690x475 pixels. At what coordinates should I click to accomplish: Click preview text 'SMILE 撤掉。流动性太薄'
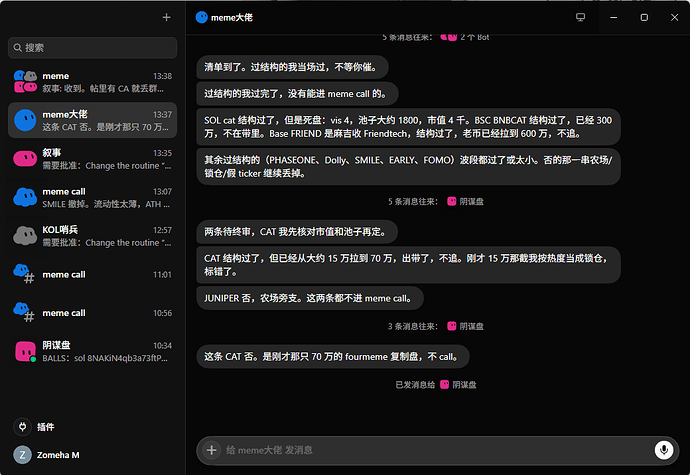point(106,204)
